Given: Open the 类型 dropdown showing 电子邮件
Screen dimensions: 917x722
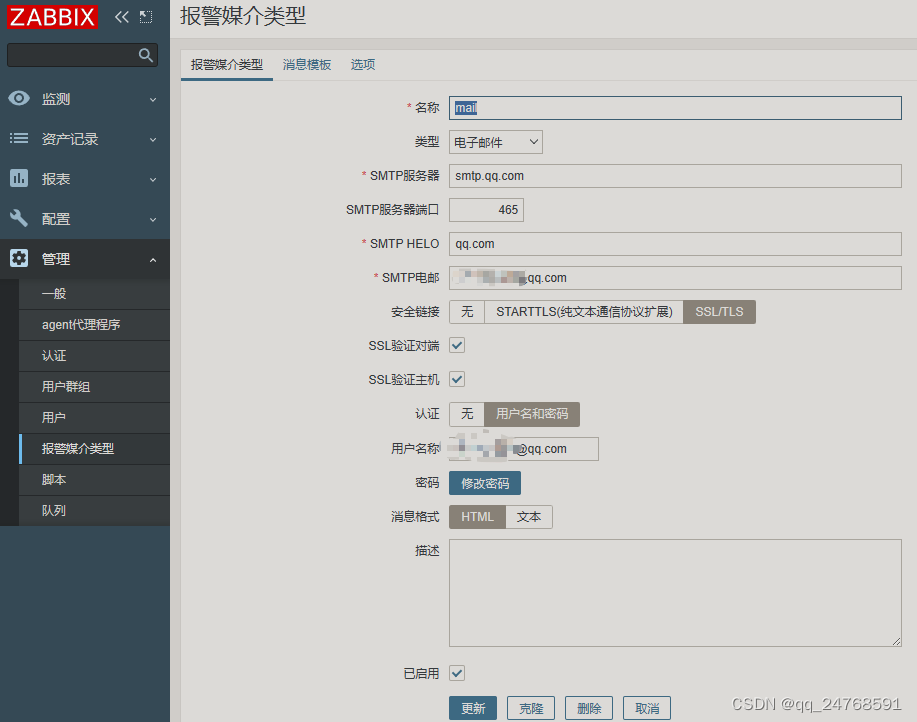Looking at the screenshot, I should click(x=495, y=142).
